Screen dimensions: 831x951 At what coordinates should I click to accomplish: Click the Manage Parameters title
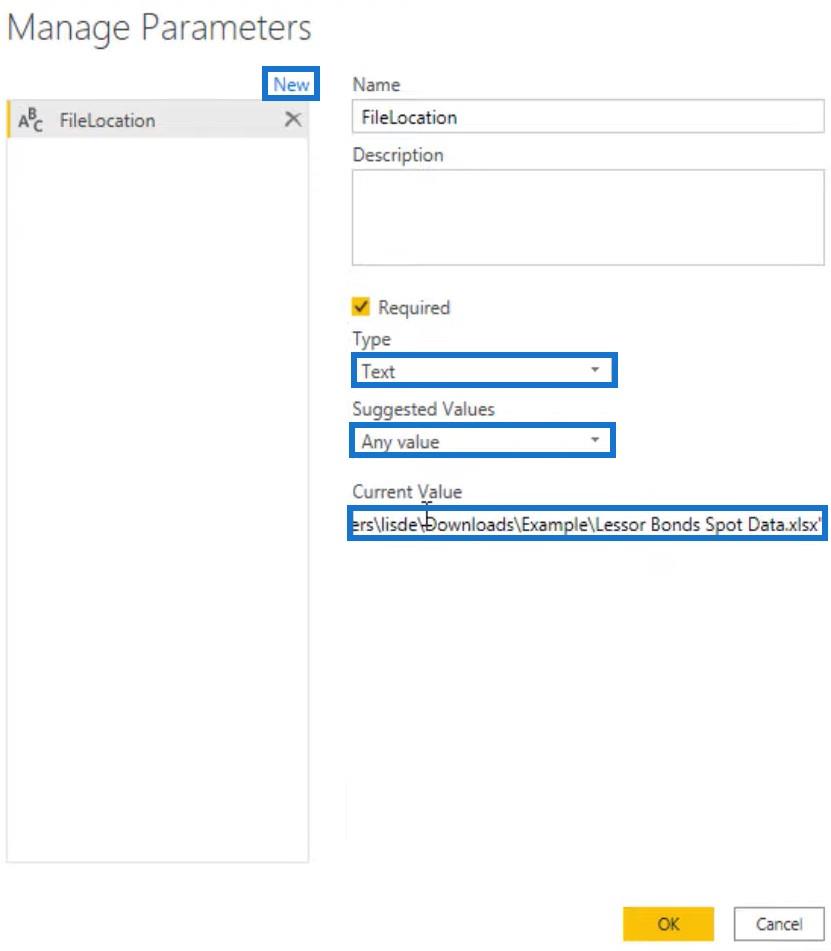point(159,28)
